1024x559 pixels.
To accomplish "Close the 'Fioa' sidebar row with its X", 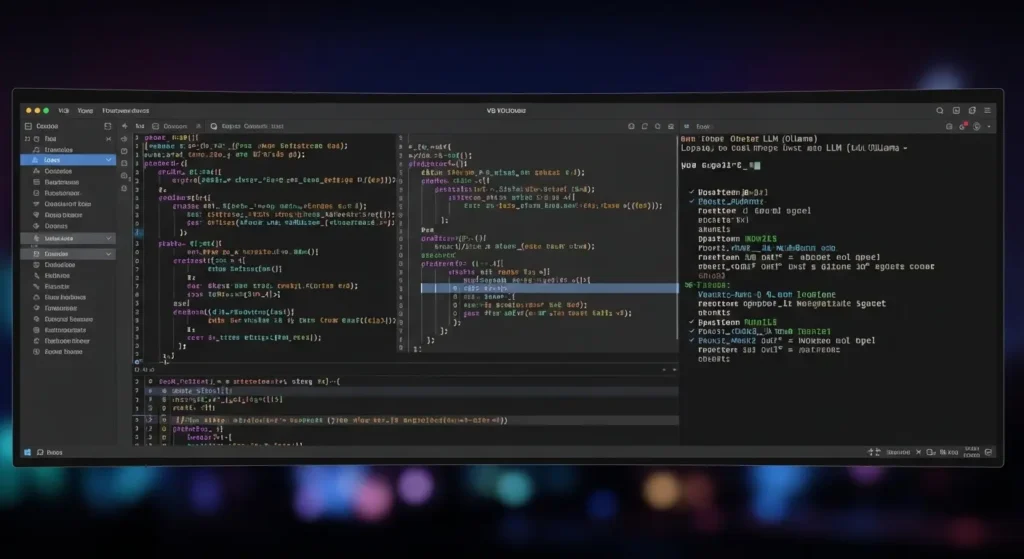I will click(108, 139).
